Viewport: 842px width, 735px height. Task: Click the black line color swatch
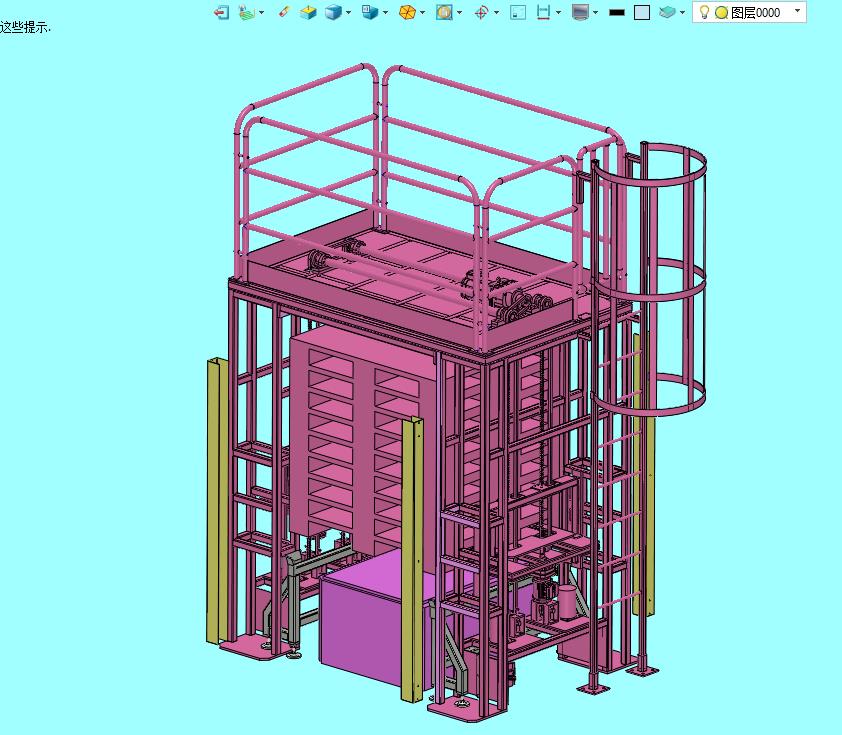coord(617,12)
